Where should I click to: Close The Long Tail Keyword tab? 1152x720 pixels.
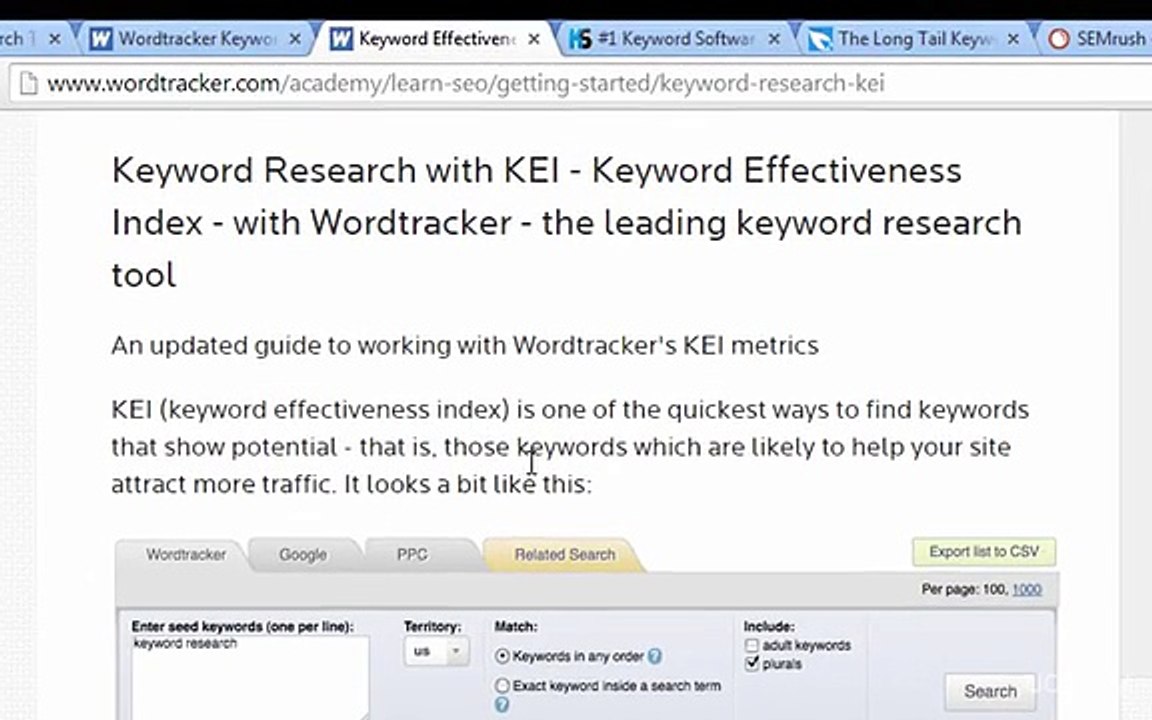(1012, 39)
